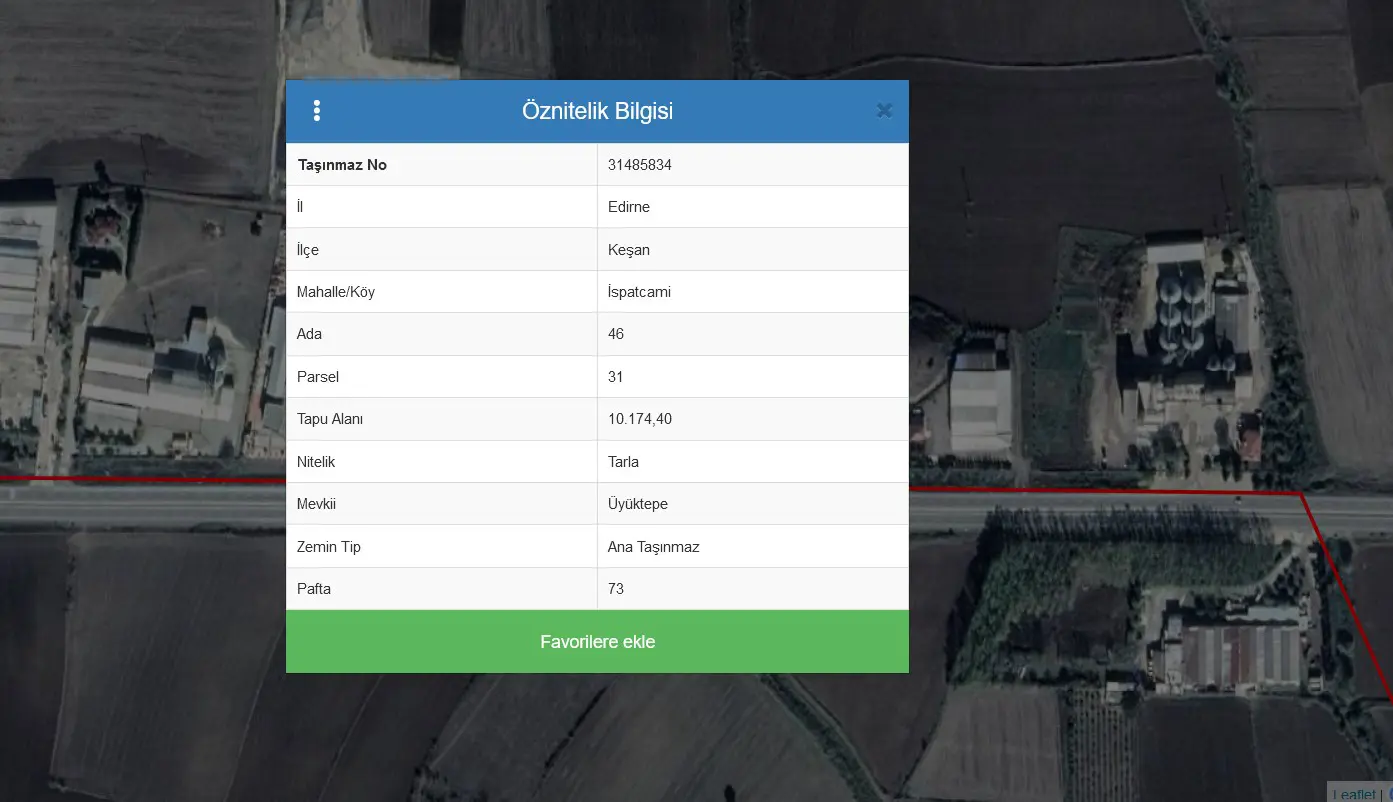
Task: Click the Nitelik value Tarla
Action: pyautogui.click(x=623, y=462)
